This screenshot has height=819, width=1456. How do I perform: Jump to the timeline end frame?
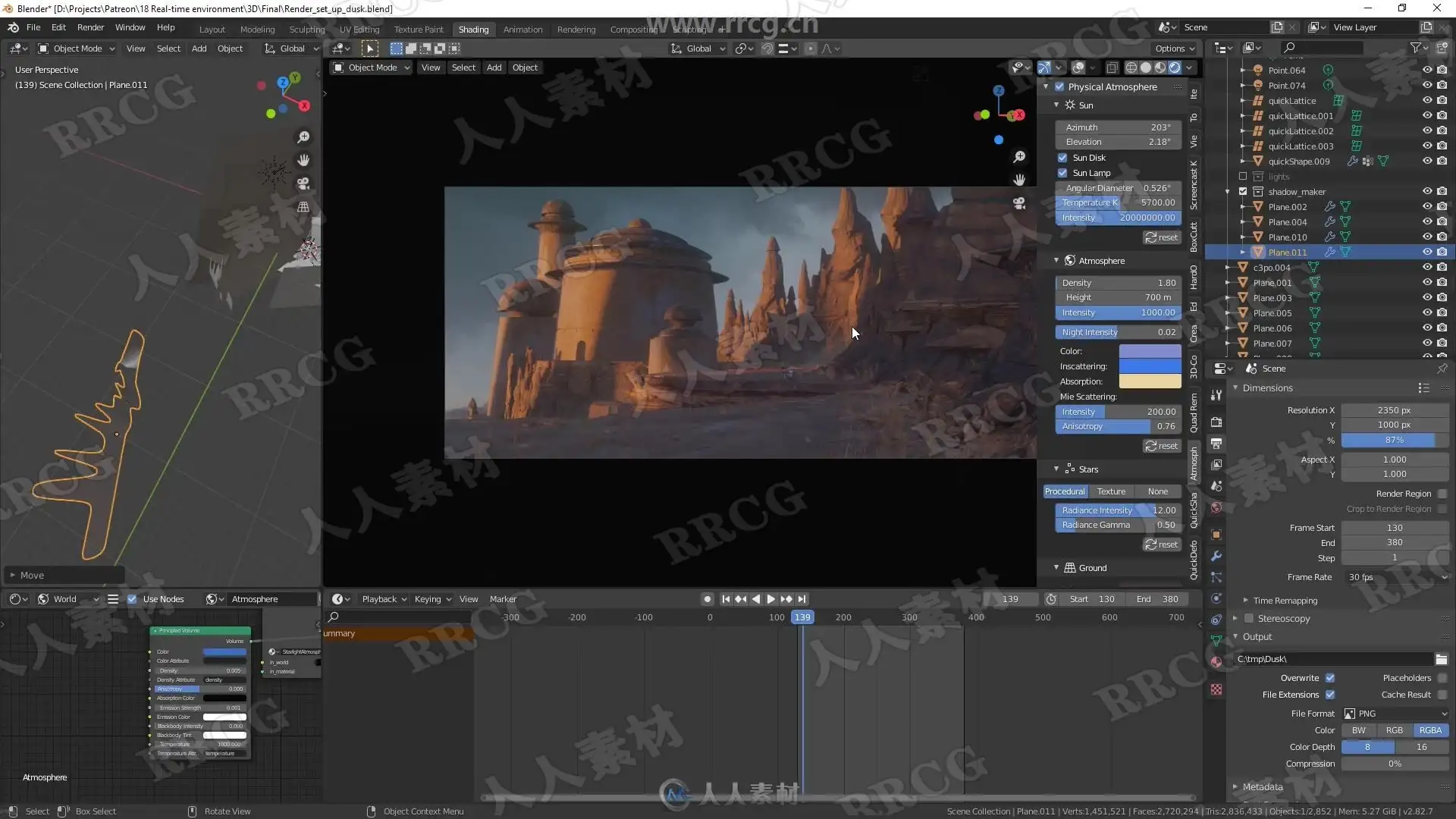point(802,599)
